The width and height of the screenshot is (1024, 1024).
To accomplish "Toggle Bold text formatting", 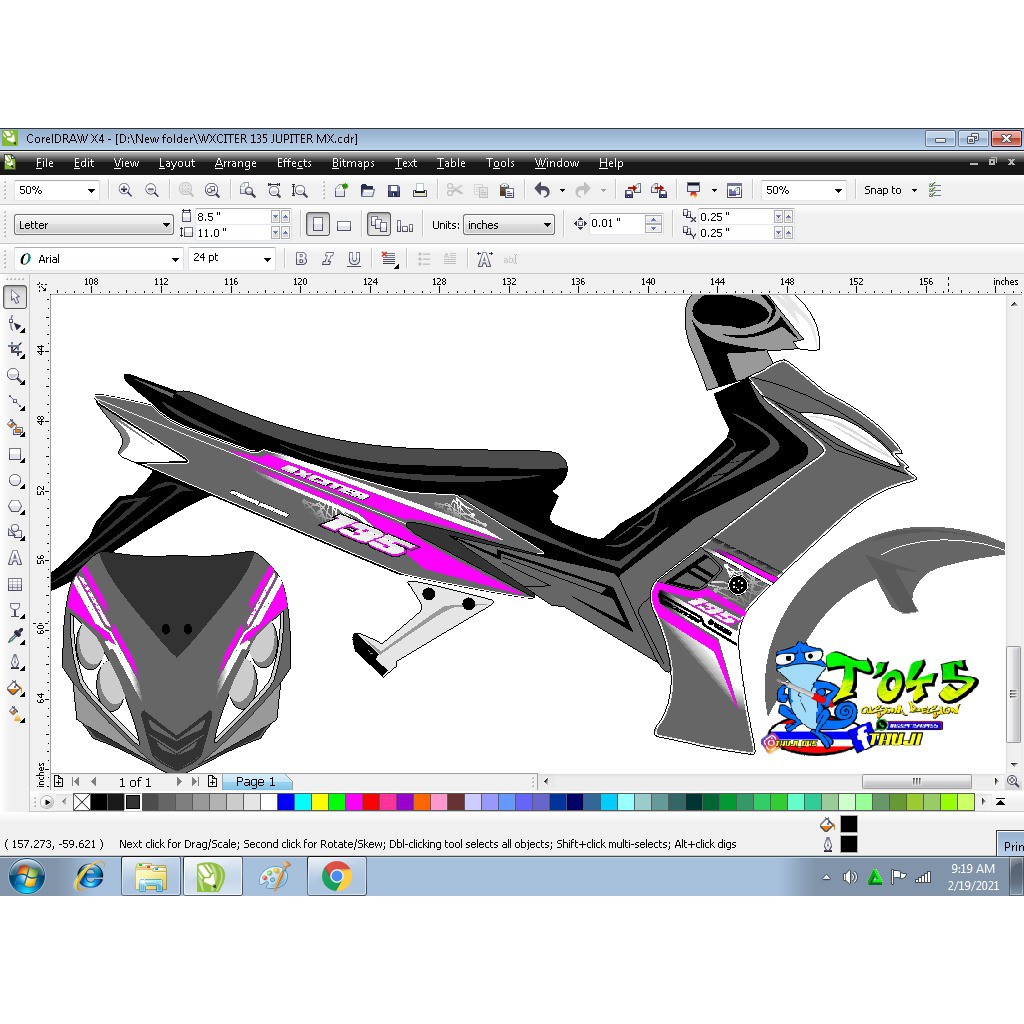I will point(301,259).
